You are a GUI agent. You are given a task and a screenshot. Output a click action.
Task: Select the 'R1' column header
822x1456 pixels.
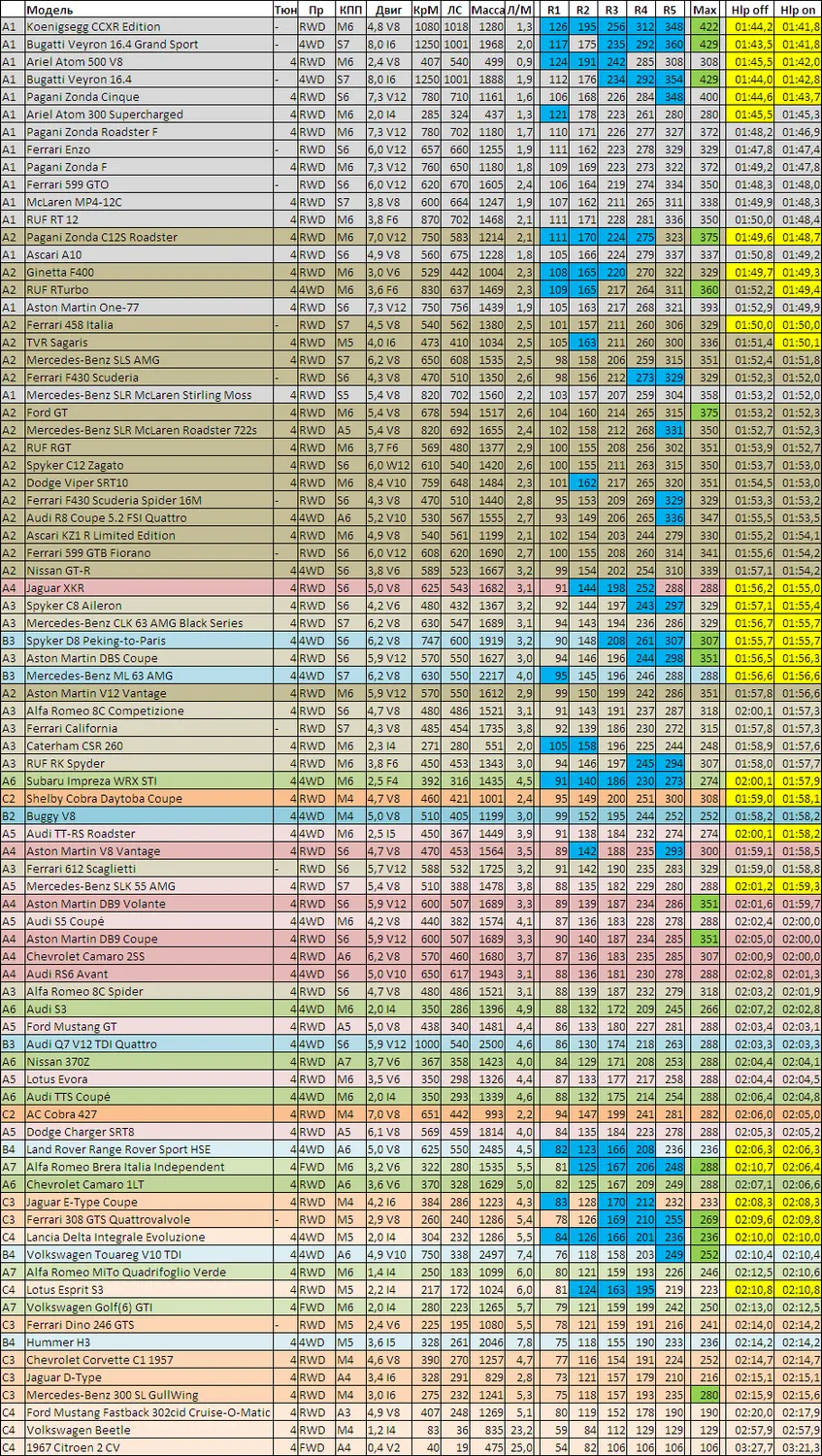pos(555,9)
